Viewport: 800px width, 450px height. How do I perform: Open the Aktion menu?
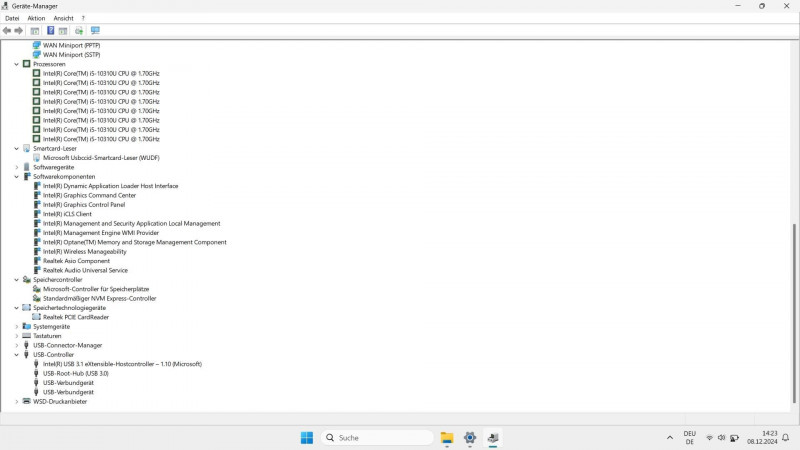36,18
